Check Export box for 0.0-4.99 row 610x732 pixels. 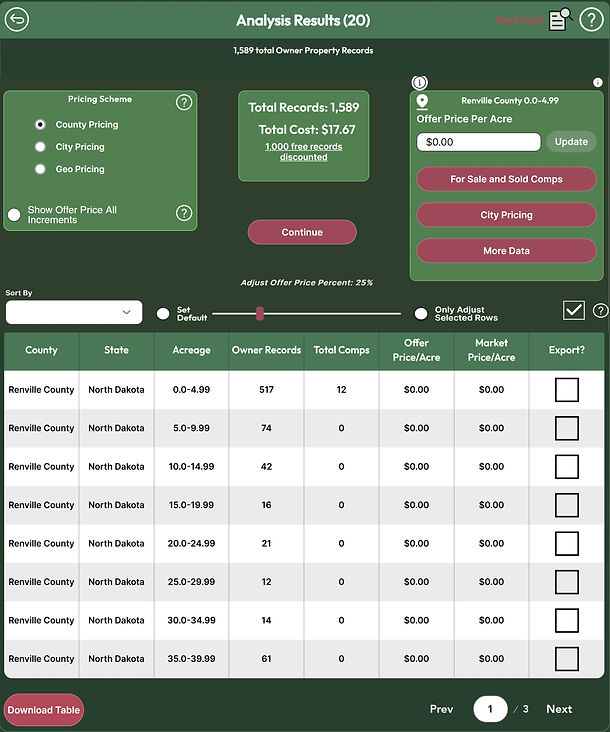click(567, 390)
